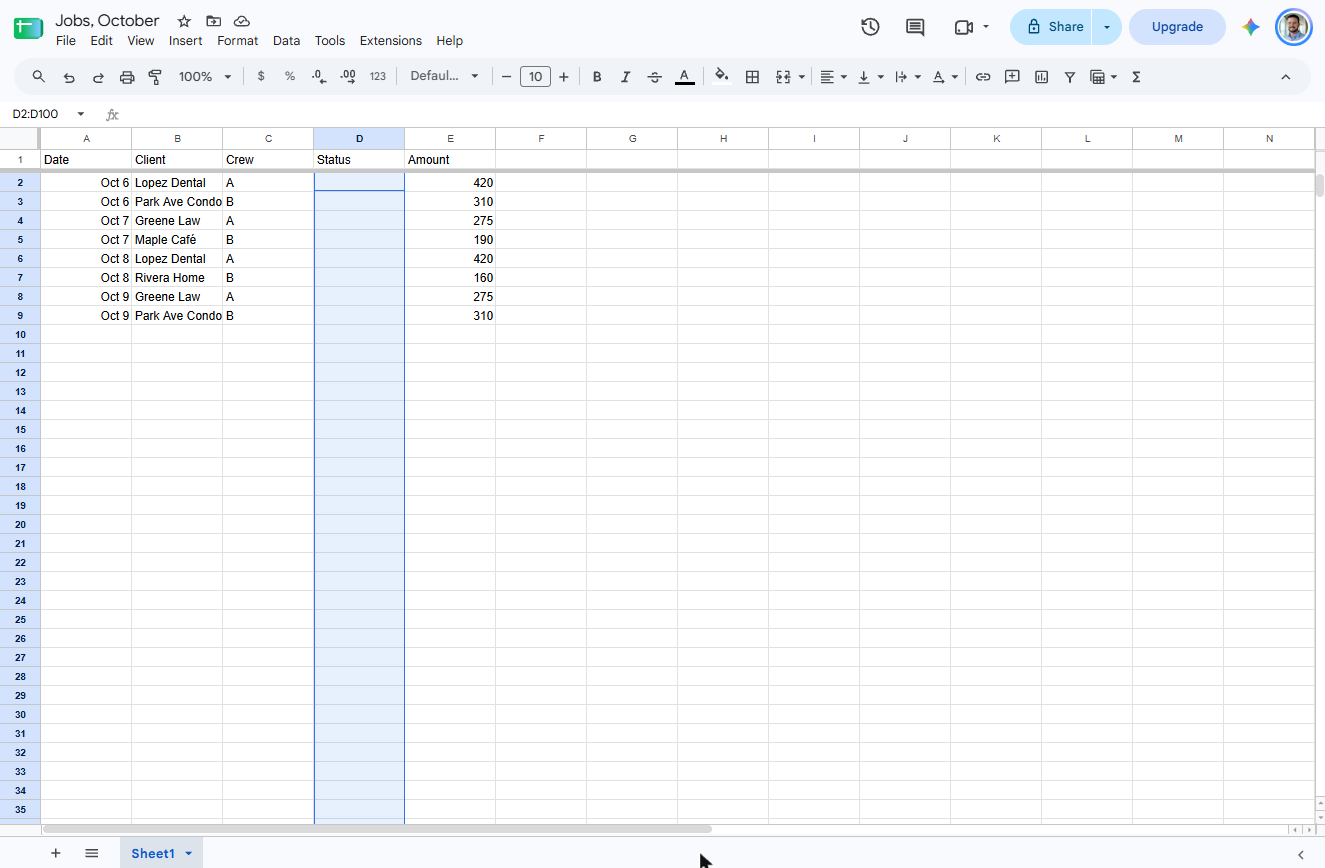Check the cloud save status icon
The width and height of the screenshot is (1325, 868).
(241, 21)
